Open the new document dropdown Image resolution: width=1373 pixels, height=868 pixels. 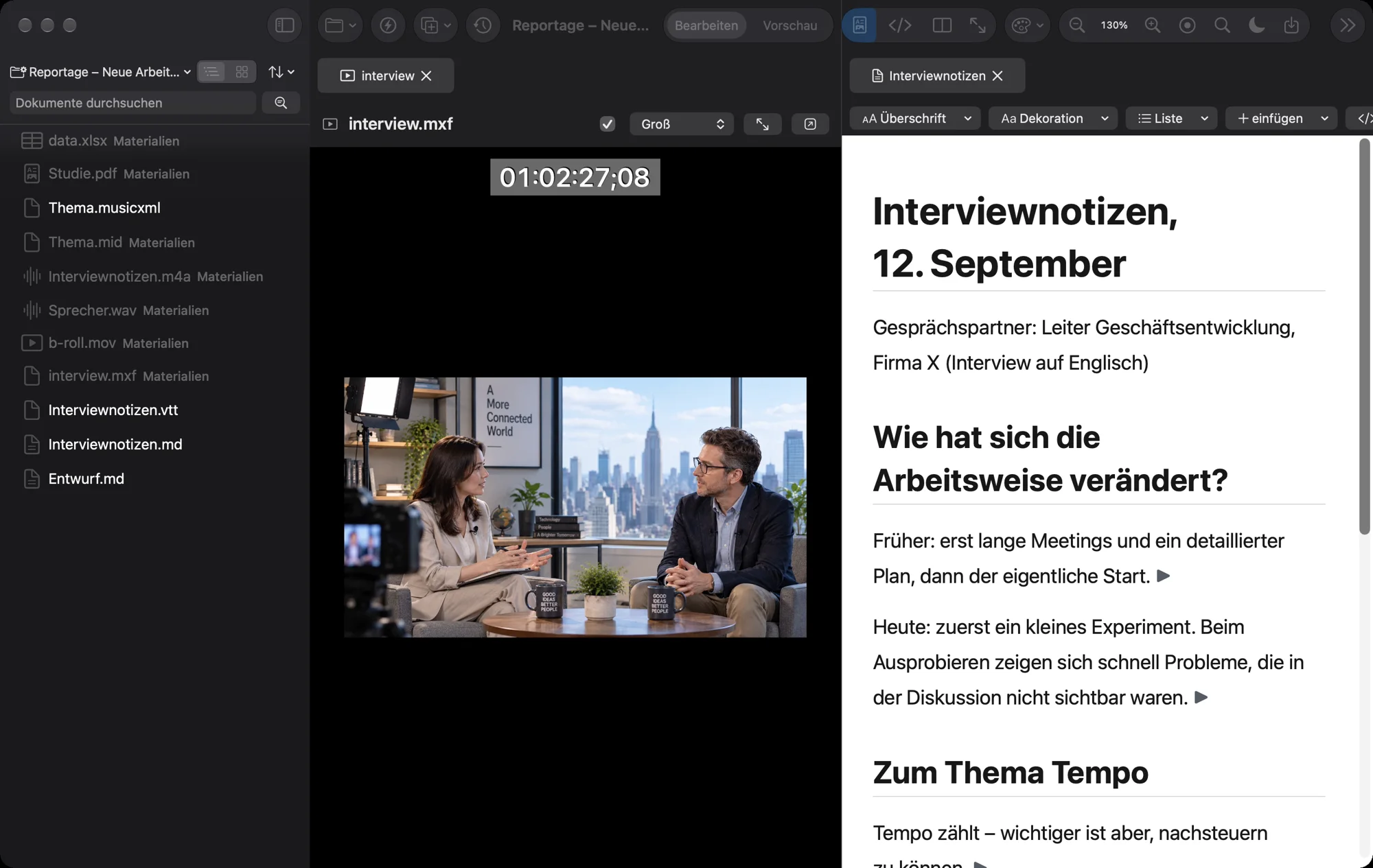coord(435,25)
